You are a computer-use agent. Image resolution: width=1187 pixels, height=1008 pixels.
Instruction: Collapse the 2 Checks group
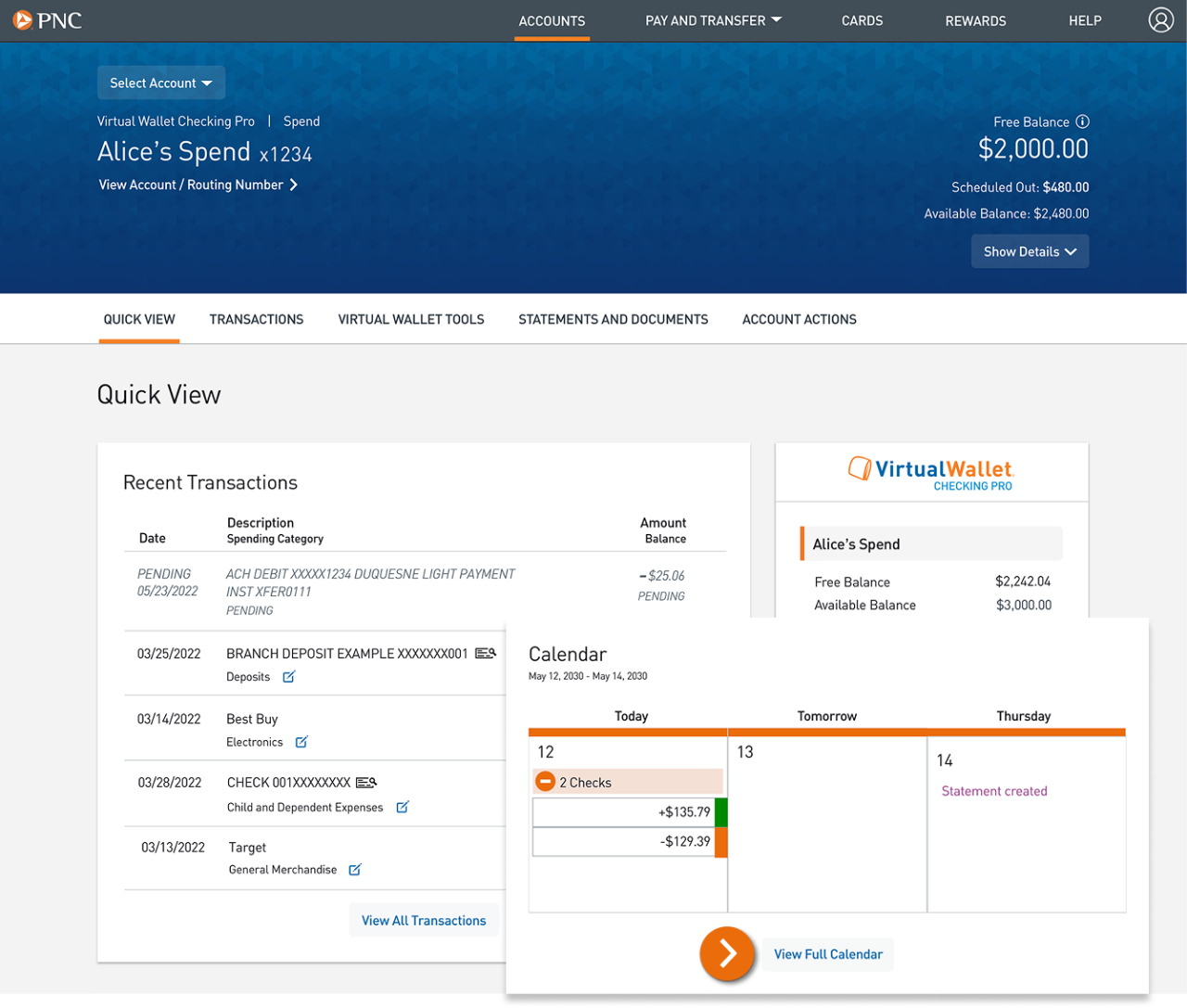pyautogui.click(x=545, y=781)
